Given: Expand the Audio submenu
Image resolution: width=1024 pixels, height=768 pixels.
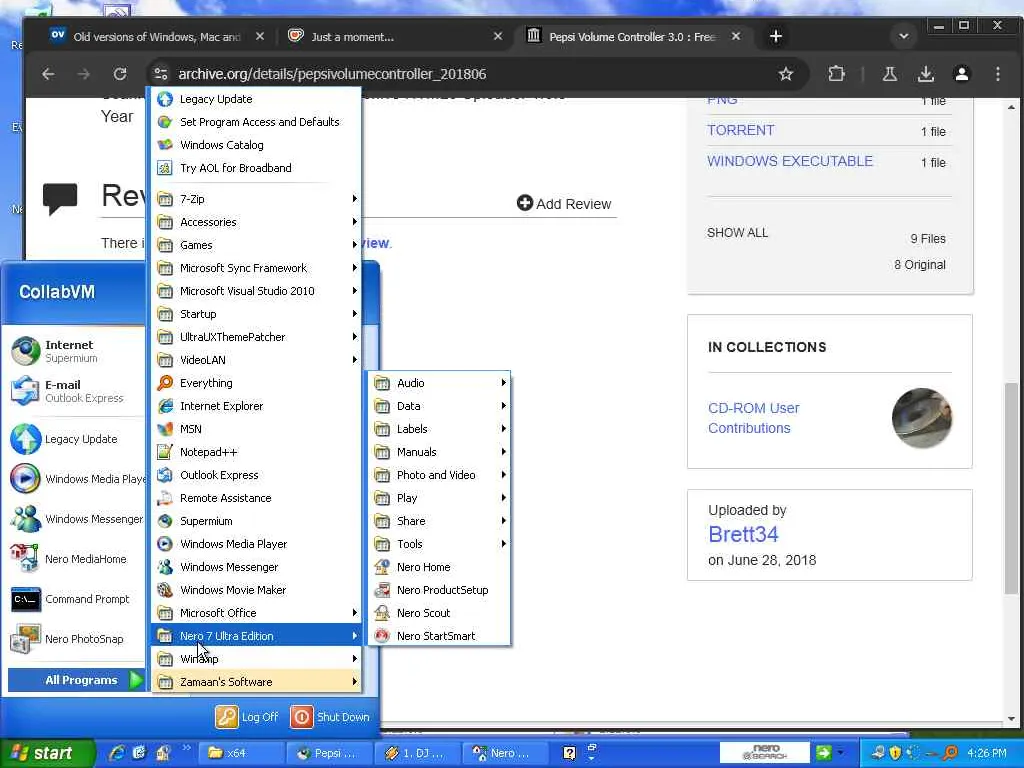Looking at the screenshot, I should point(439,383).
